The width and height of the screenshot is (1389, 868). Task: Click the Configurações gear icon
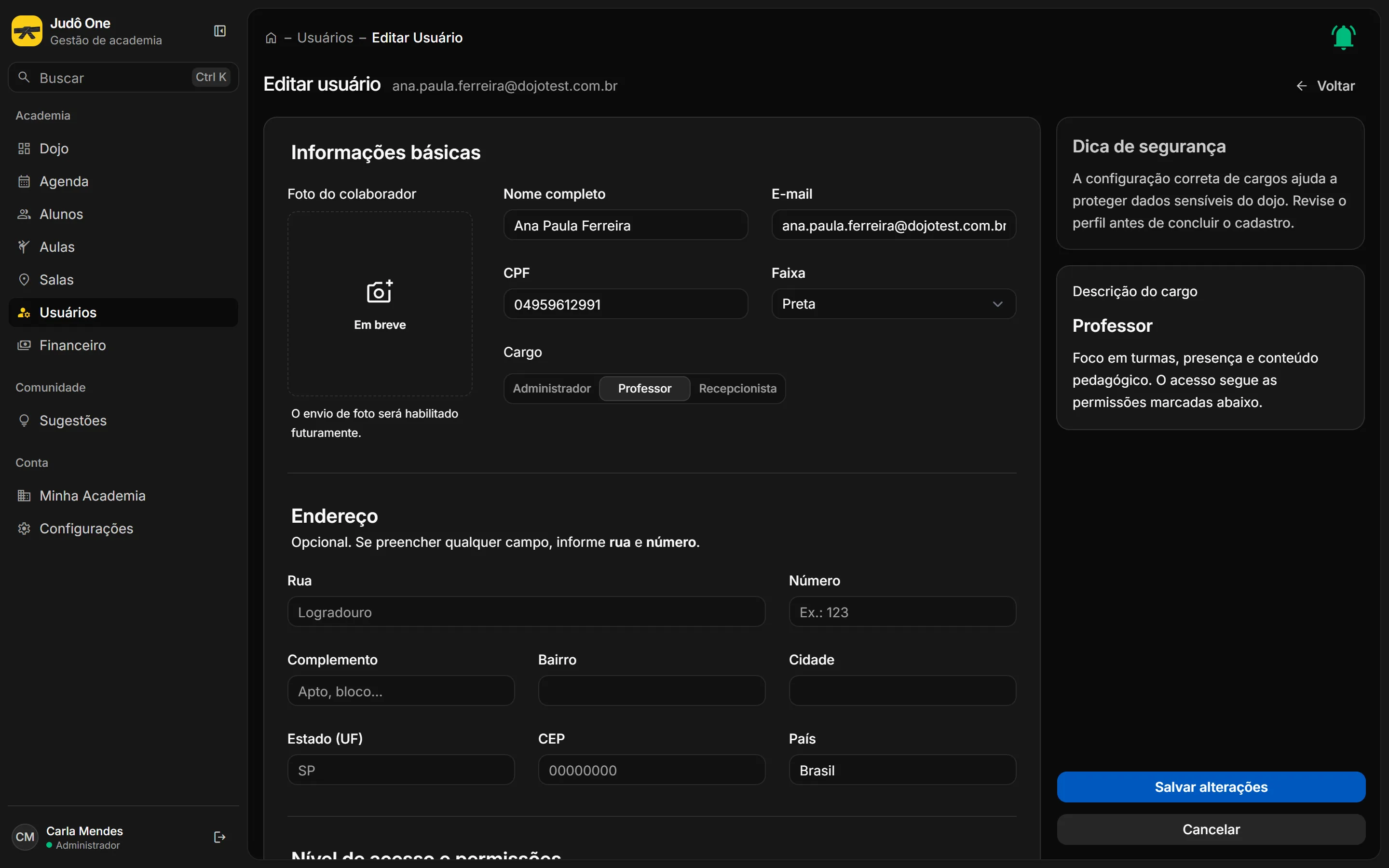click(x=24, y=528)
